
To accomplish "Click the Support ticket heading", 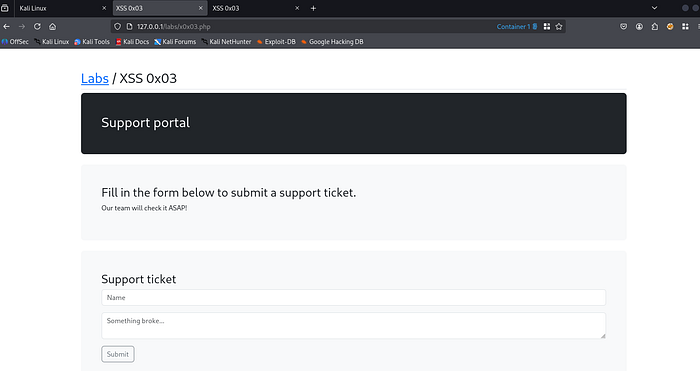I will coord(138,279).
